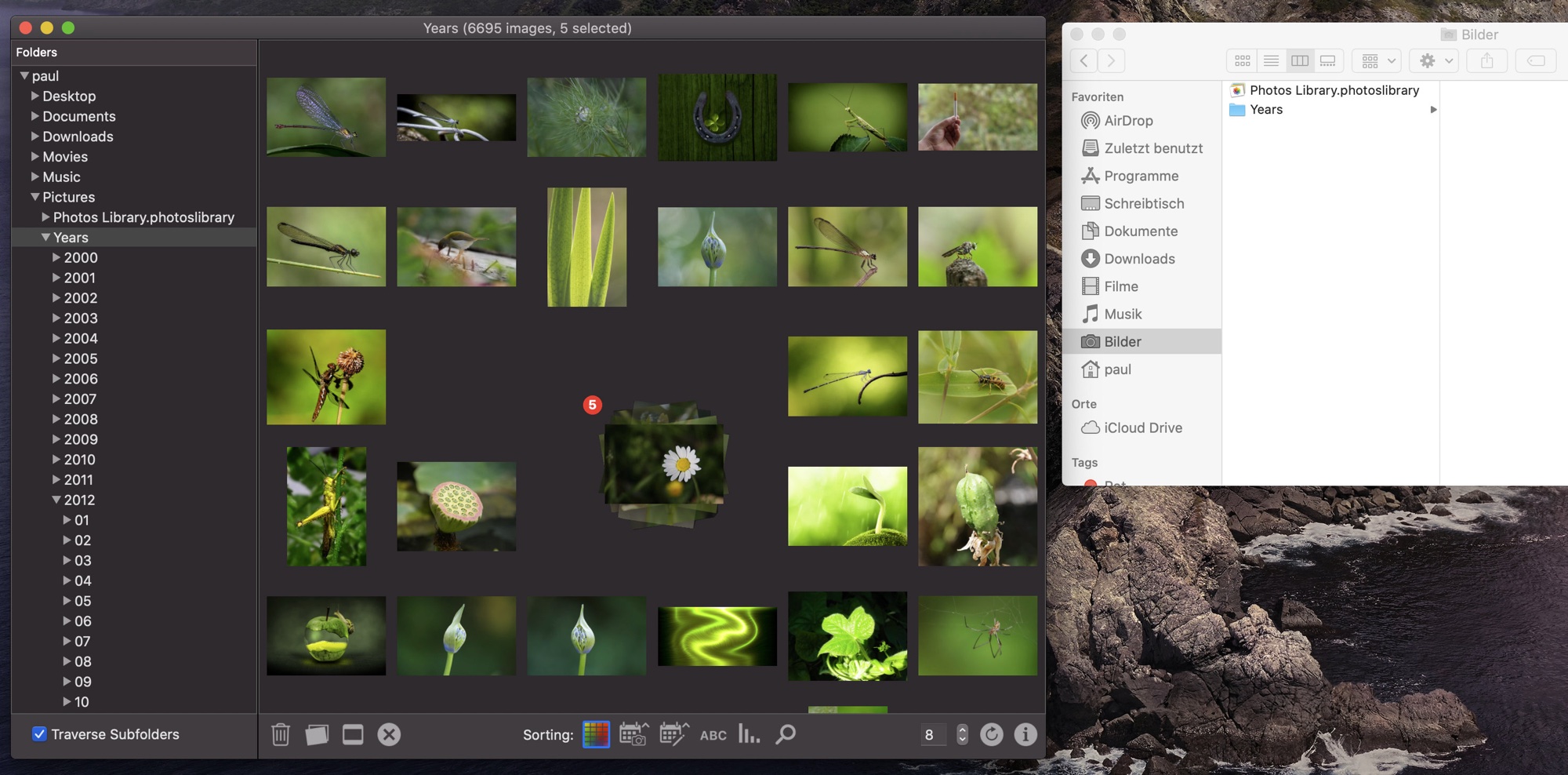The width and height of the screenshot is (1568, 775).
Task: Click the circled X deselect icon
Action: click(x=389, y=734)
